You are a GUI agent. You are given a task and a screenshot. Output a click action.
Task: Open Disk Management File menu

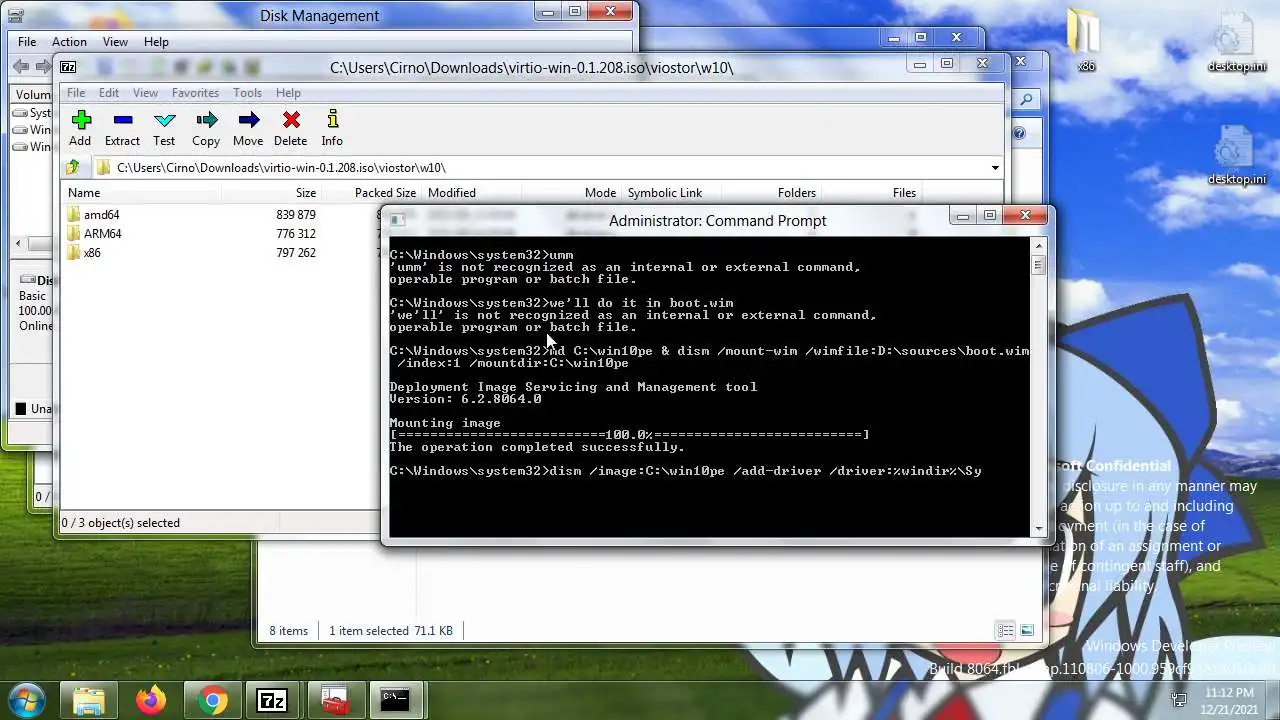[27, 42]
